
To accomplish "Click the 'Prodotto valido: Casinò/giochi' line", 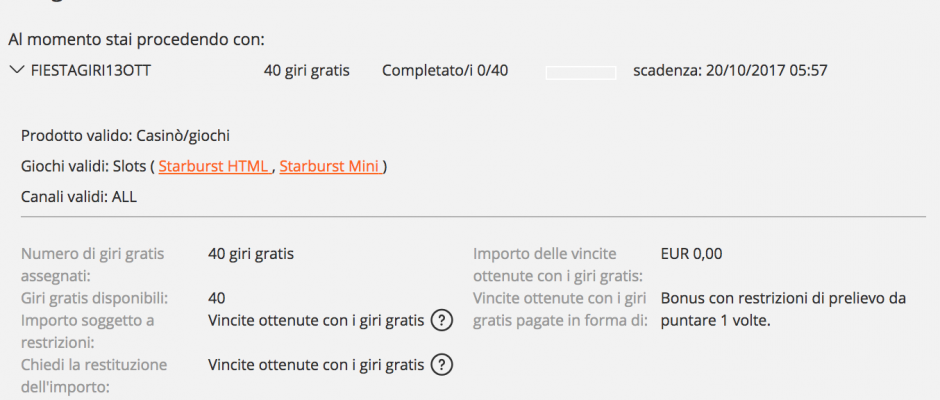I will (125, 136).
